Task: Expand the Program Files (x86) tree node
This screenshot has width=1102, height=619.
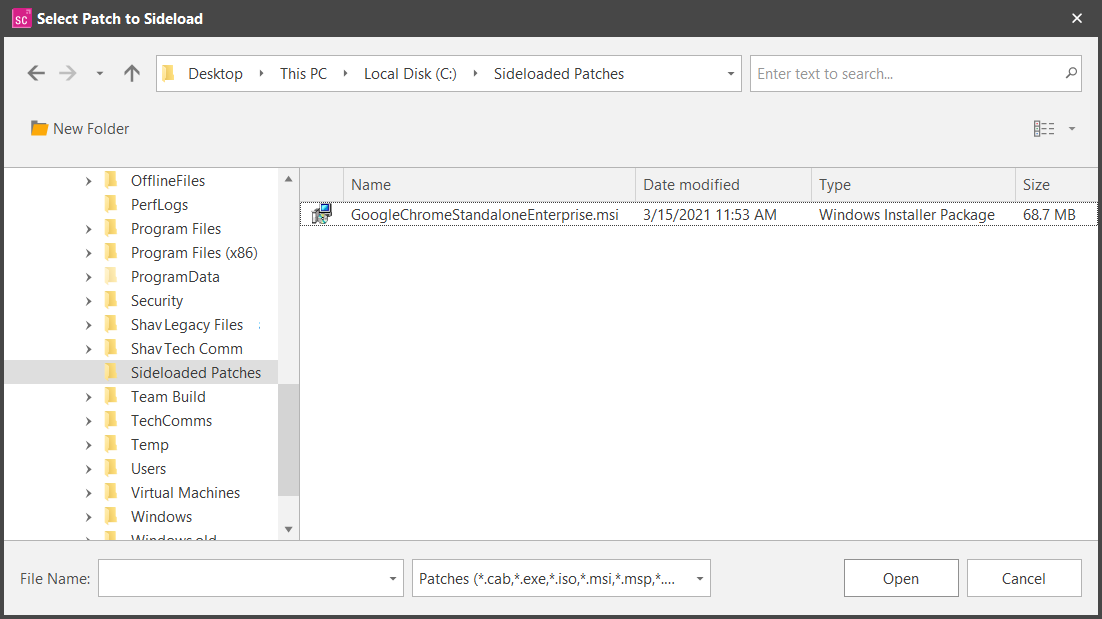Action: tap(90, 252)
